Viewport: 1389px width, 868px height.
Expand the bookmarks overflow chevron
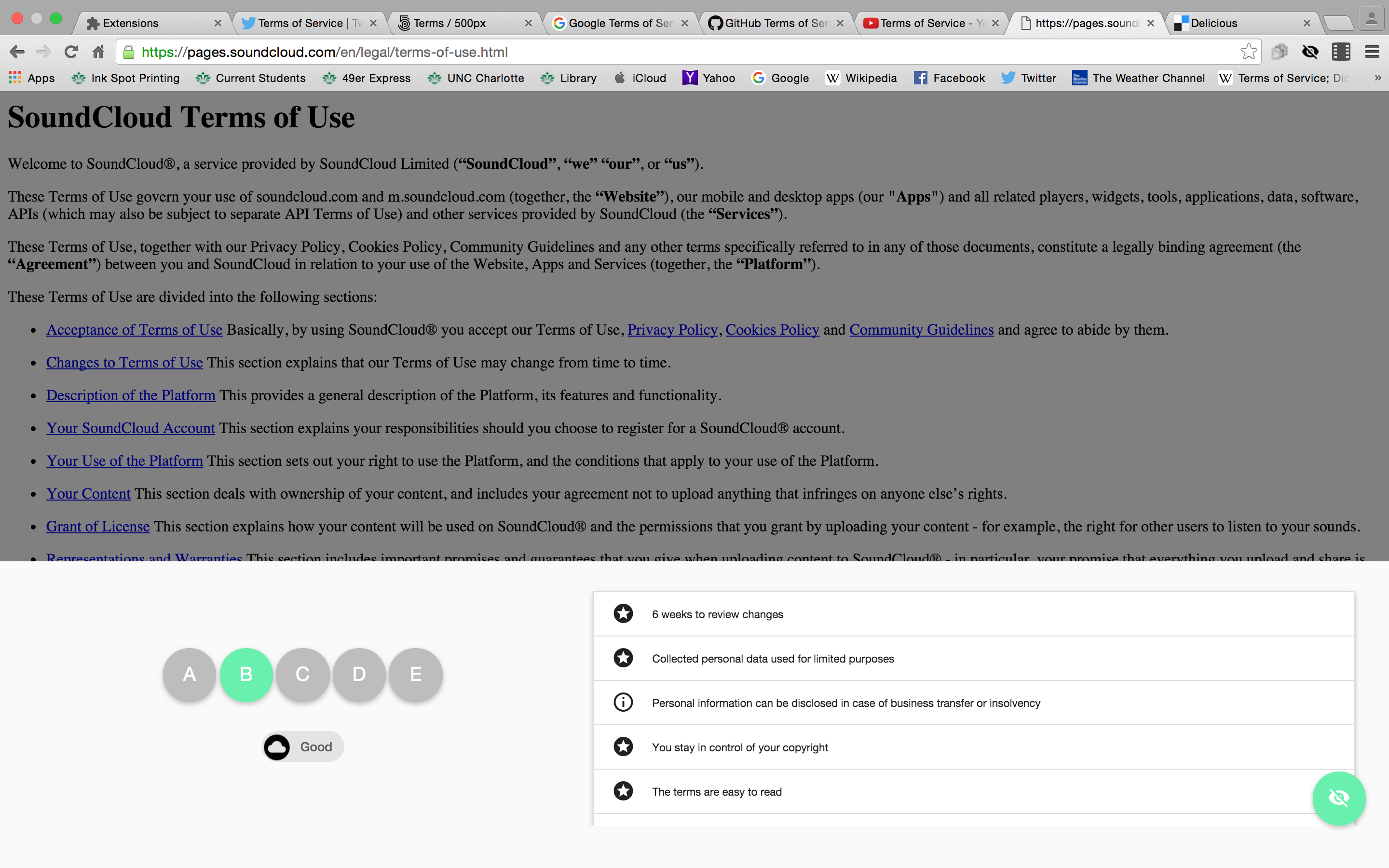pyautogui.click(x=1377, y=78)
